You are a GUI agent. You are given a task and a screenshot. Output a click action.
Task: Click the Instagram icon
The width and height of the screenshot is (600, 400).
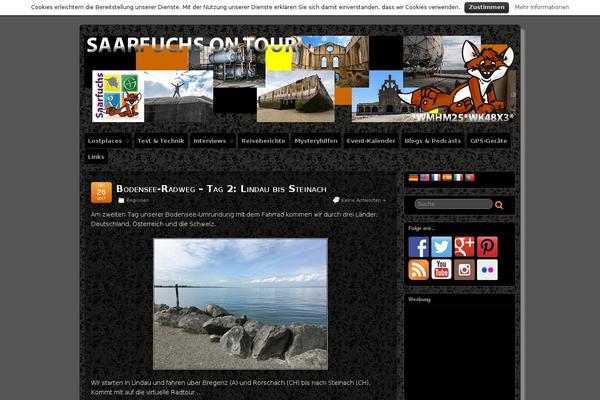[464, 270]
